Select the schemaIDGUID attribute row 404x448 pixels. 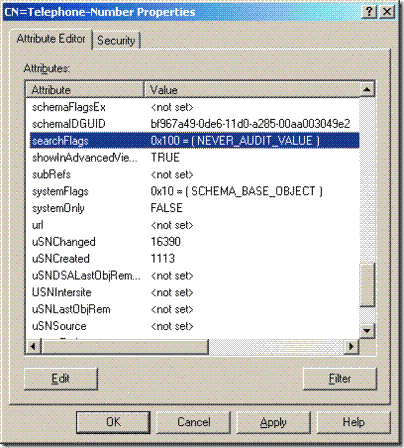[193, 124]
